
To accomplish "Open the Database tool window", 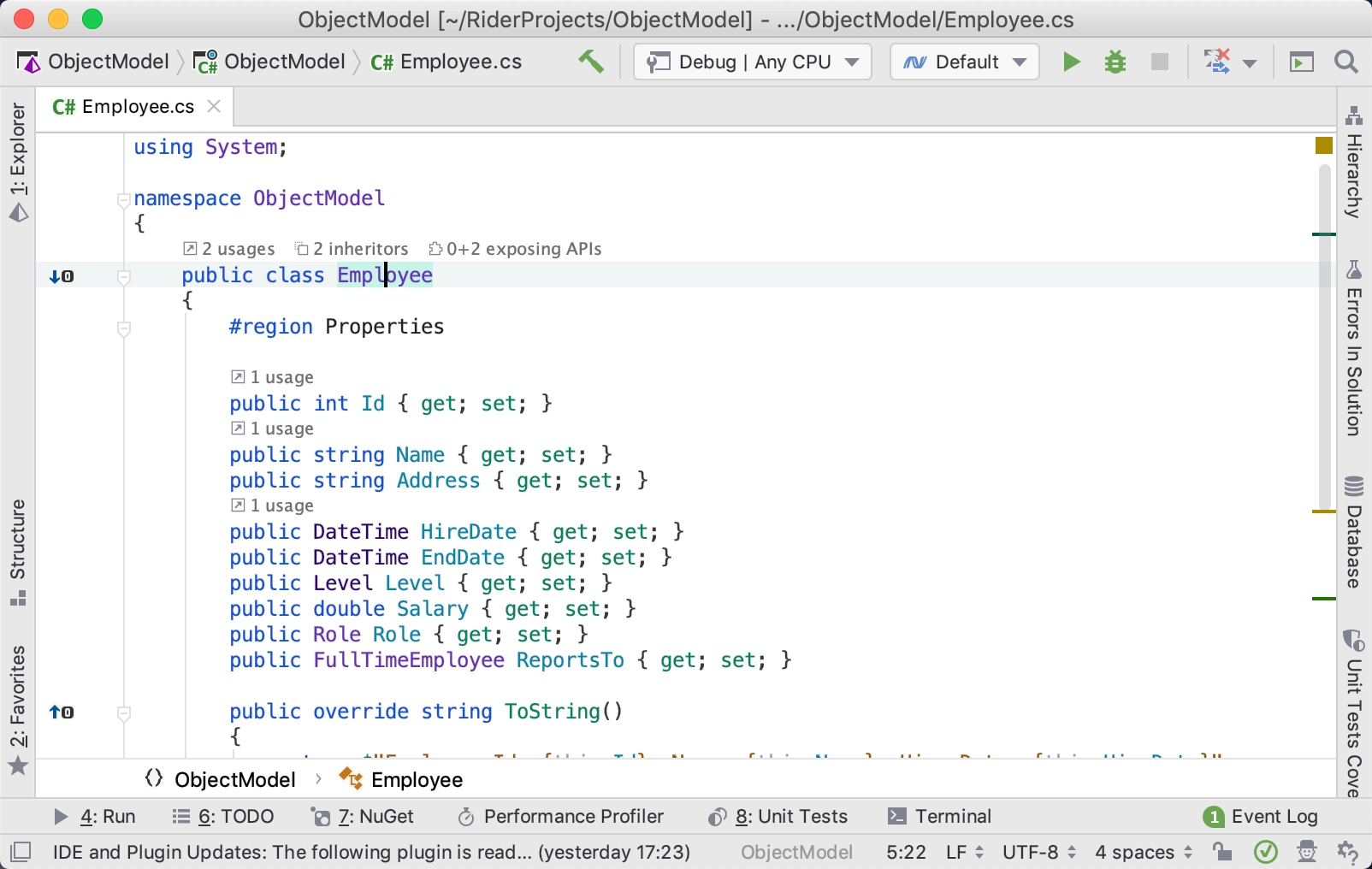I will [x=1354, y=532].
